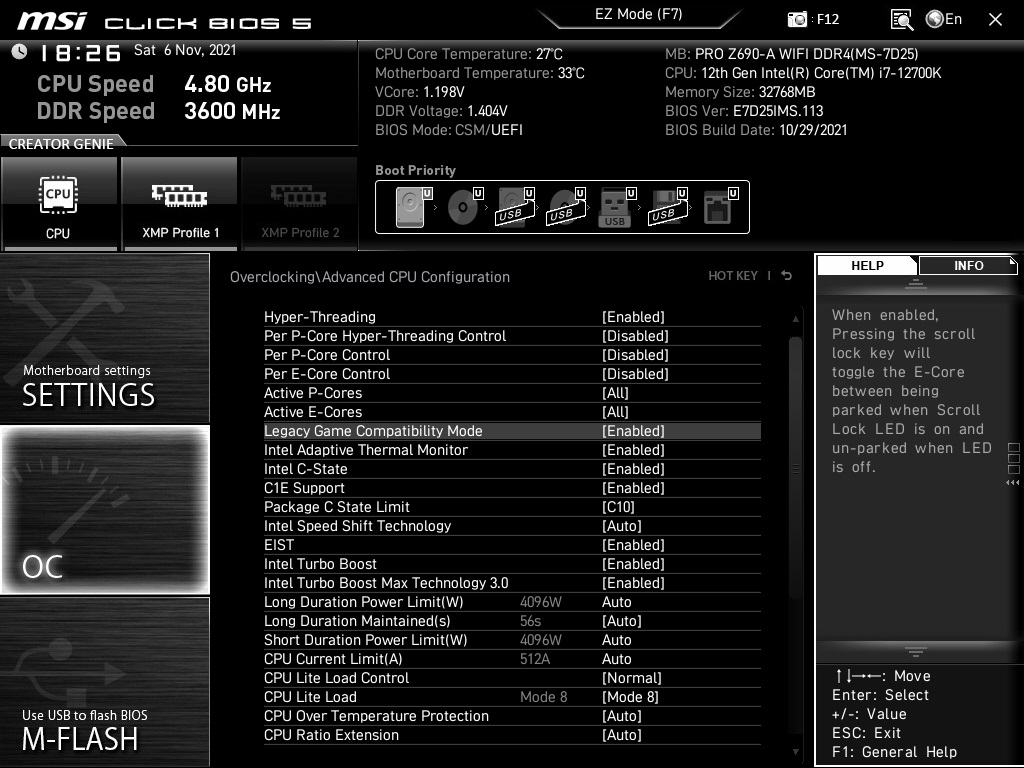Click the side panel triple-arrow expander

click(x=1013, y=483)
